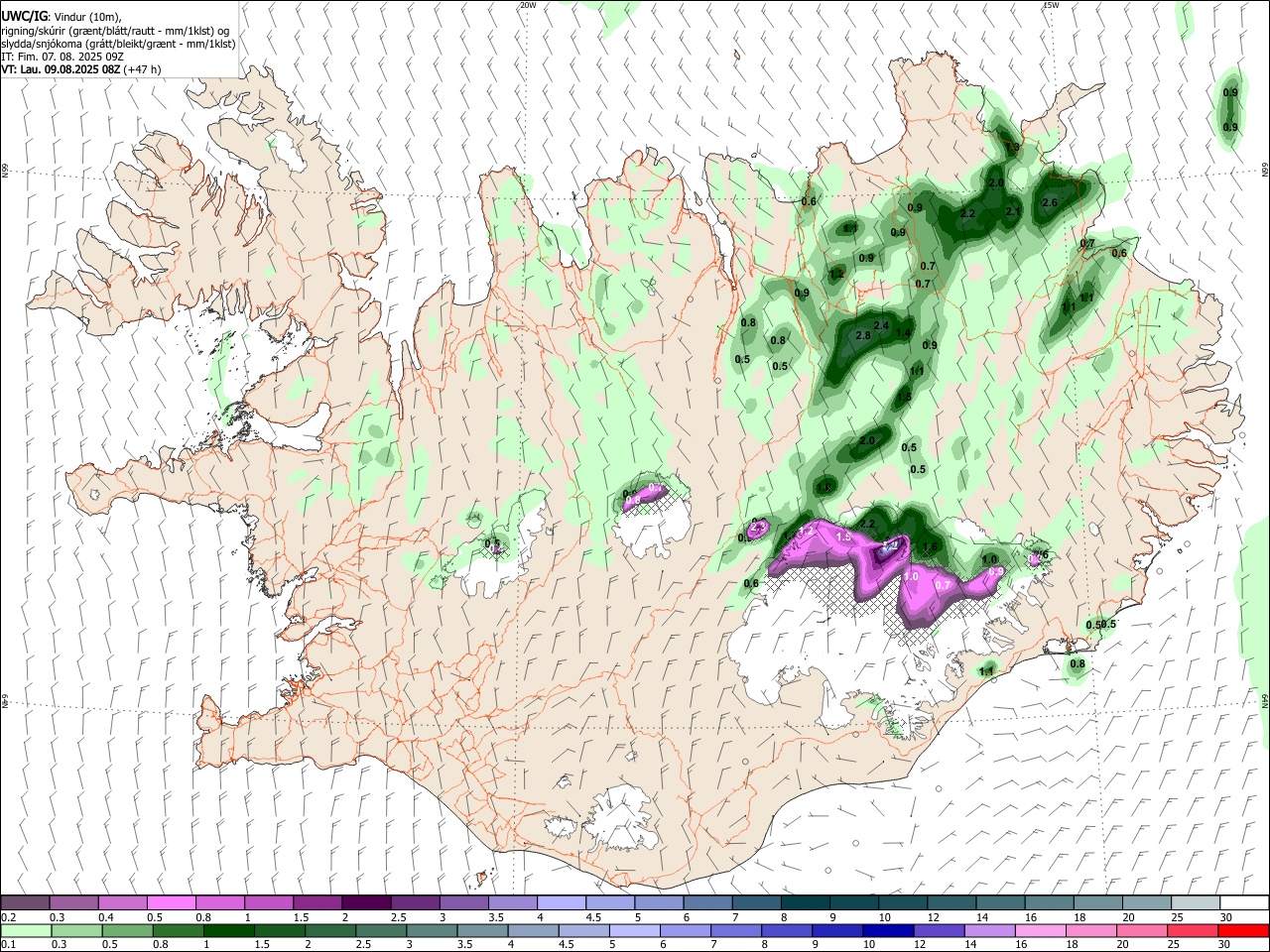Click the white 0.7 value on the pink snow area
The width and height of the screenshot is (1270, 952).
pos(944,586)
